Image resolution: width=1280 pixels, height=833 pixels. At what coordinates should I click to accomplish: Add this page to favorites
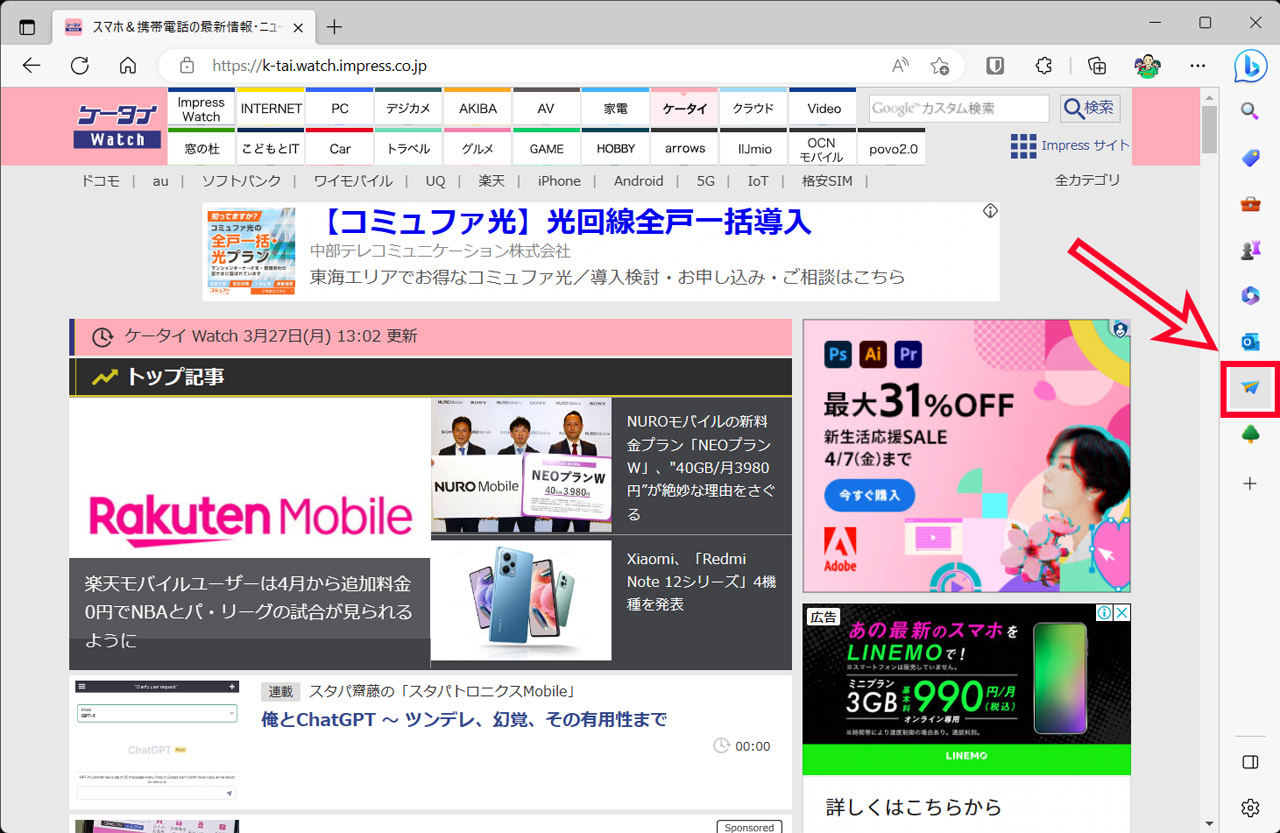[x=940, y=65]
